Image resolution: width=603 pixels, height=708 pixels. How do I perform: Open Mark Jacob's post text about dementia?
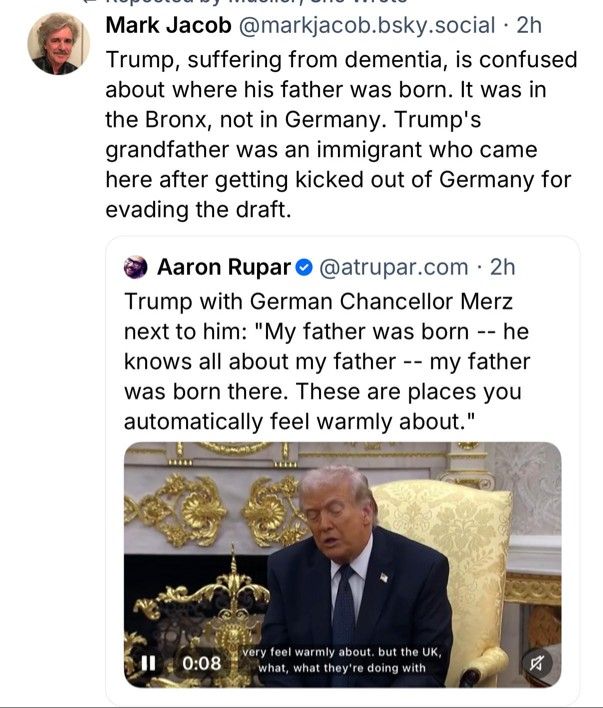pos(341,135)
